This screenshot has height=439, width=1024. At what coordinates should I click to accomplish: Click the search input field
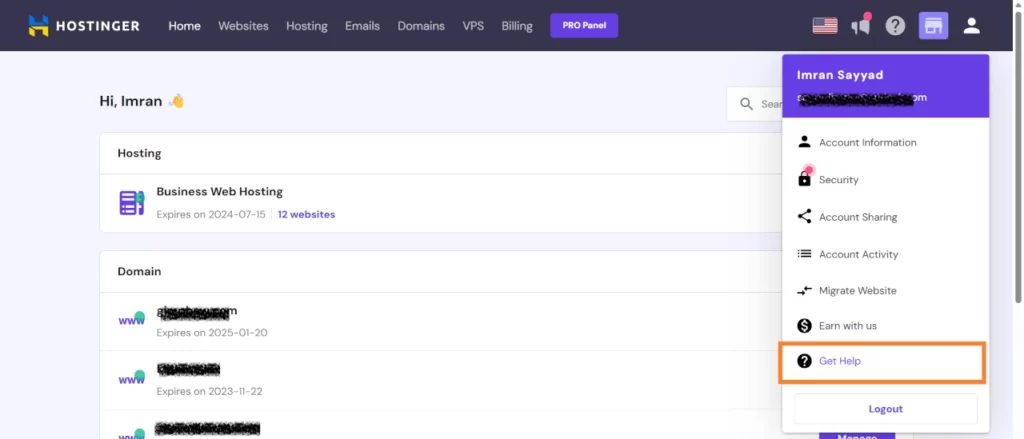755,104
